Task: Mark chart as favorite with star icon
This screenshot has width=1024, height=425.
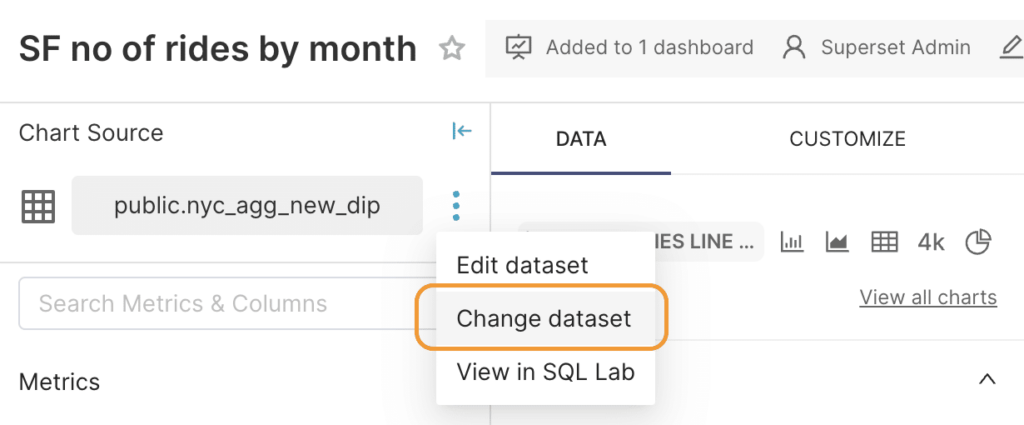Action: click(451, 49)
